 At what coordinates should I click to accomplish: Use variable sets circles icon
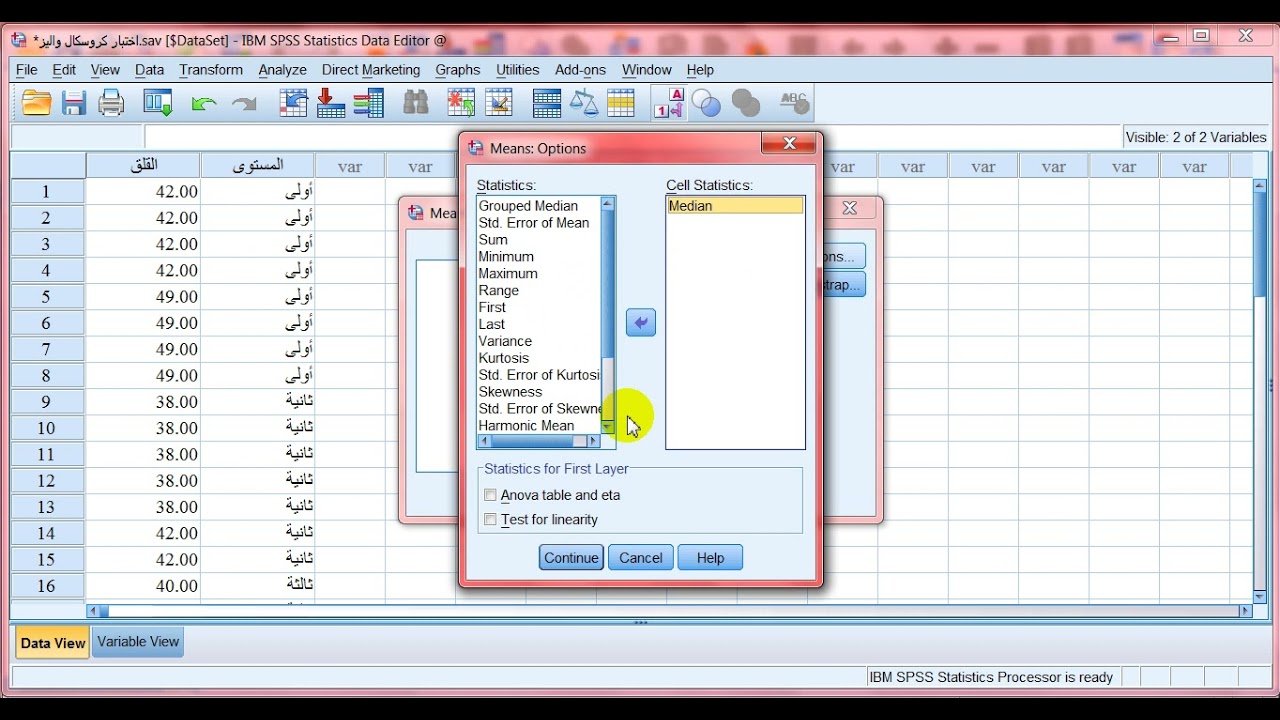706,103
